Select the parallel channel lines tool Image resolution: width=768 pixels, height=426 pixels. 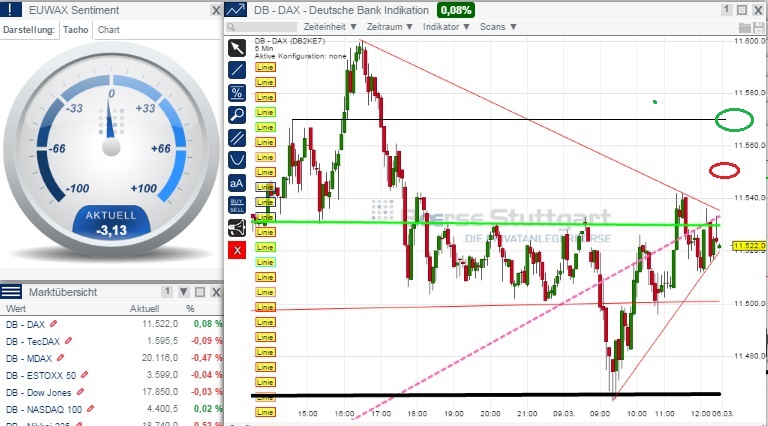pos(237,138)
